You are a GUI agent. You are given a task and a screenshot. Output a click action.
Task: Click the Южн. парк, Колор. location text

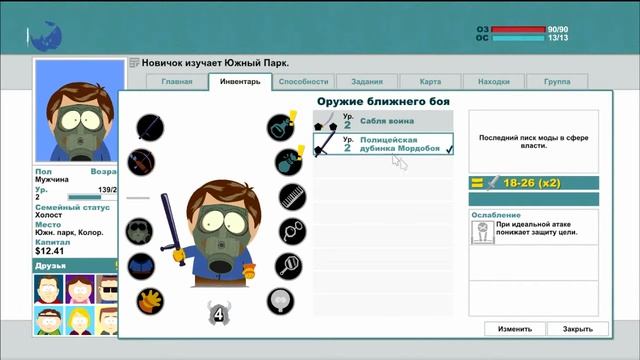click(x=69, y=233)
